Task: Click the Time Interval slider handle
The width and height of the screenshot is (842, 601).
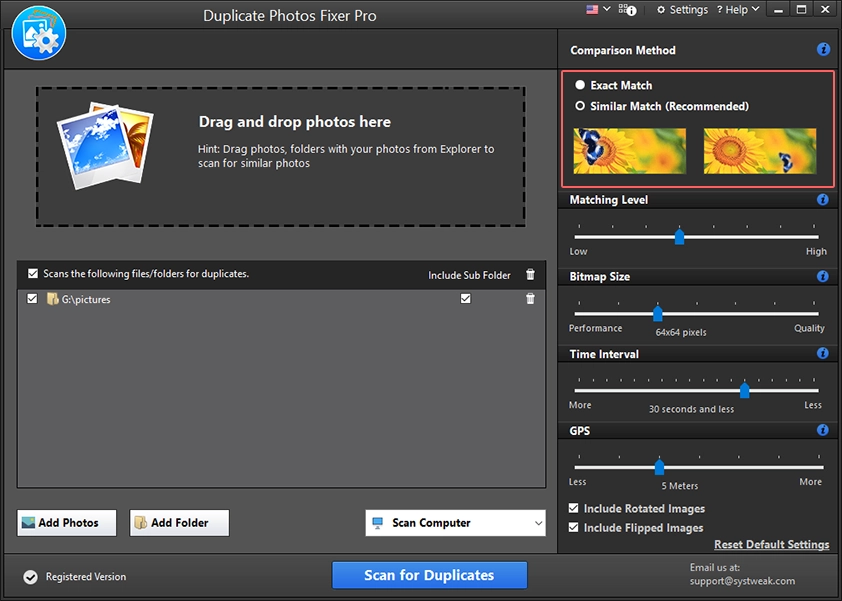Action: point(744,390)
